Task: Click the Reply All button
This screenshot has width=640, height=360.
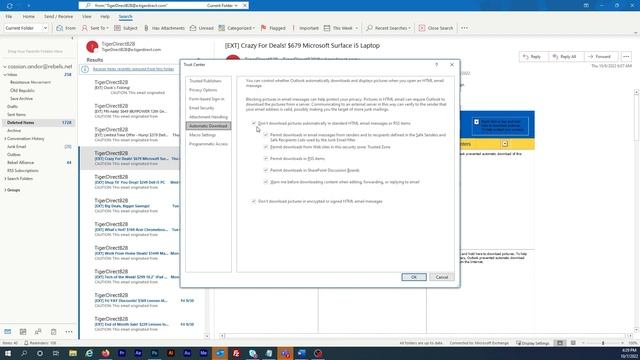Action: tap(564, 57)
